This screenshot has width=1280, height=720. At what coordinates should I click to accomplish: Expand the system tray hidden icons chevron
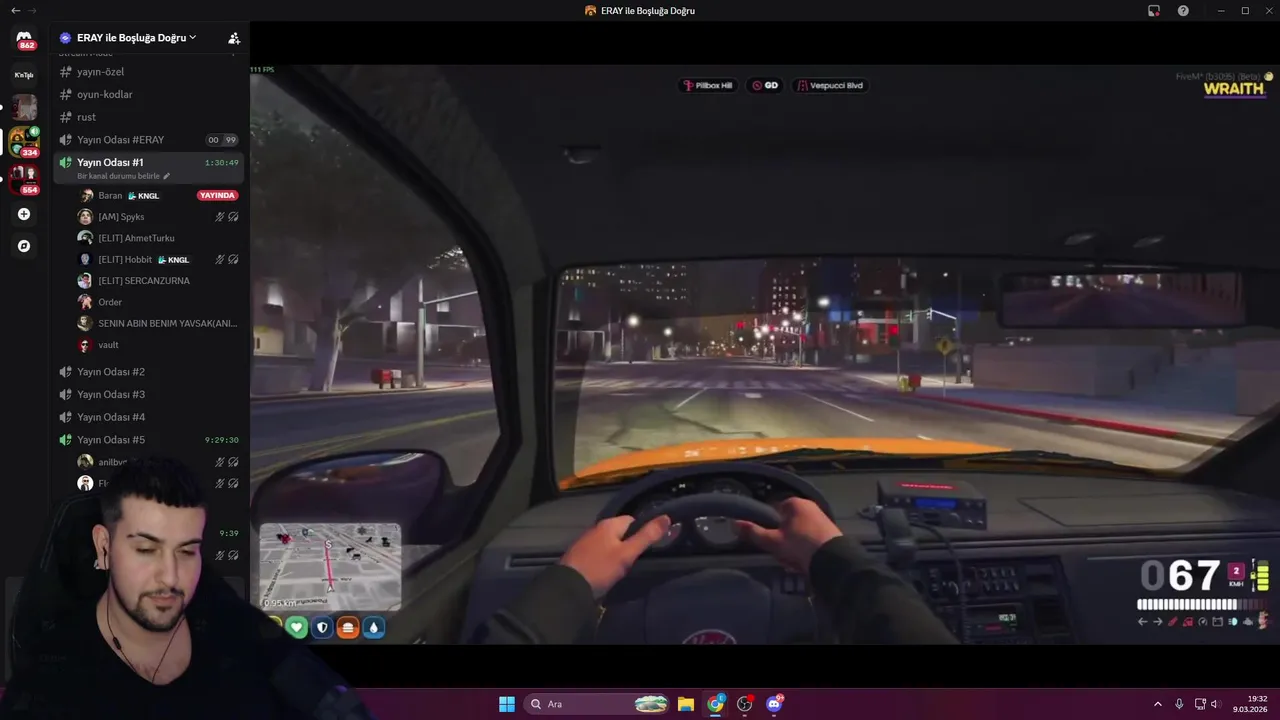pyautogui.click(x=1158, y=704)
